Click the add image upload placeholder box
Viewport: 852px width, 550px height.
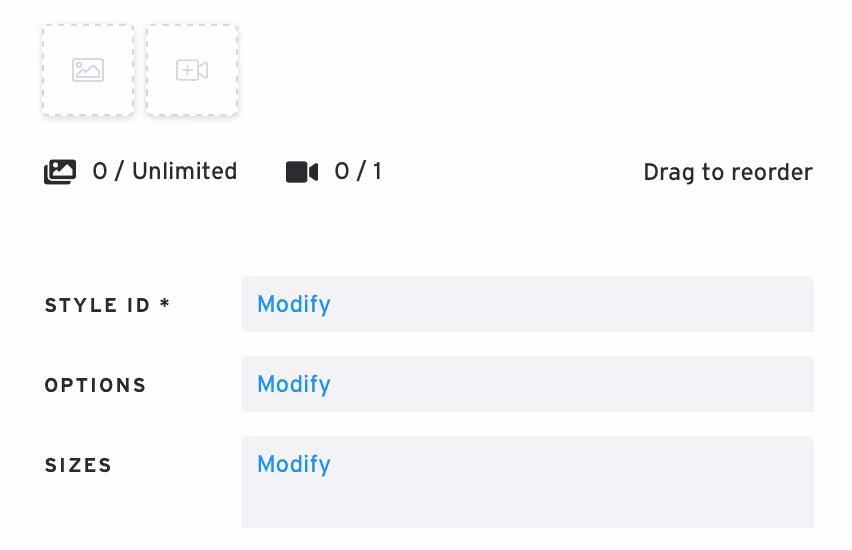point(88,70)
